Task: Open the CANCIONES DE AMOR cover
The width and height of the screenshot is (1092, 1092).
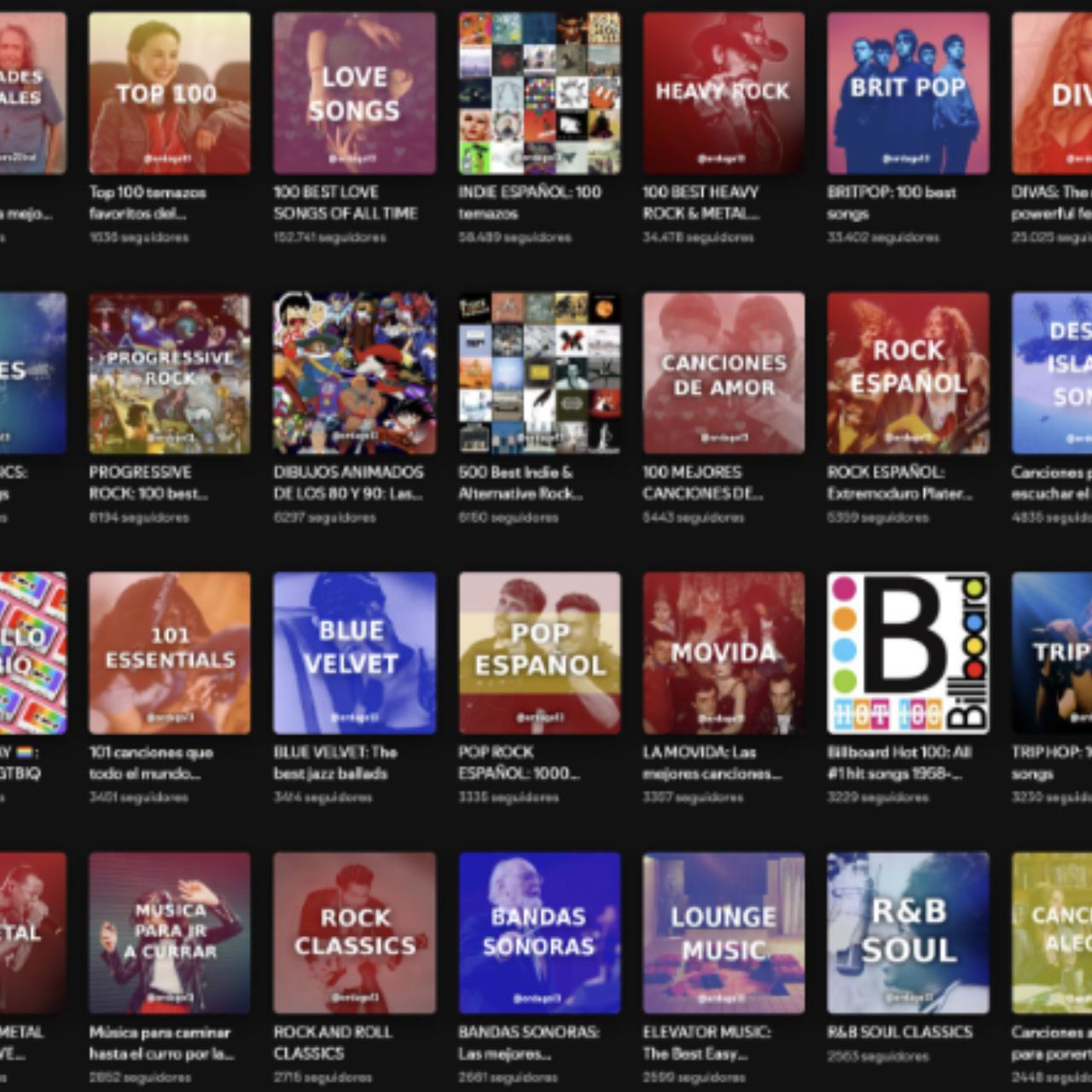Action: (723, 373)
